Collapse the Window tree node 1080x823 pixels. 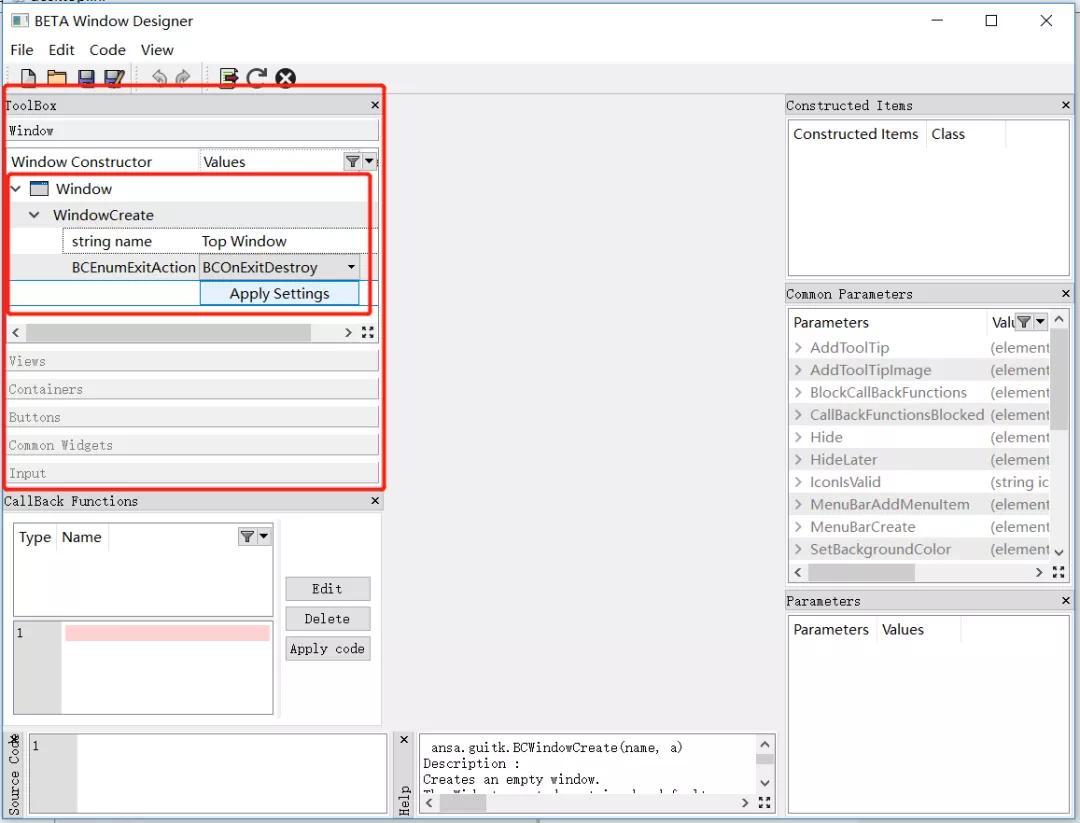17,188
